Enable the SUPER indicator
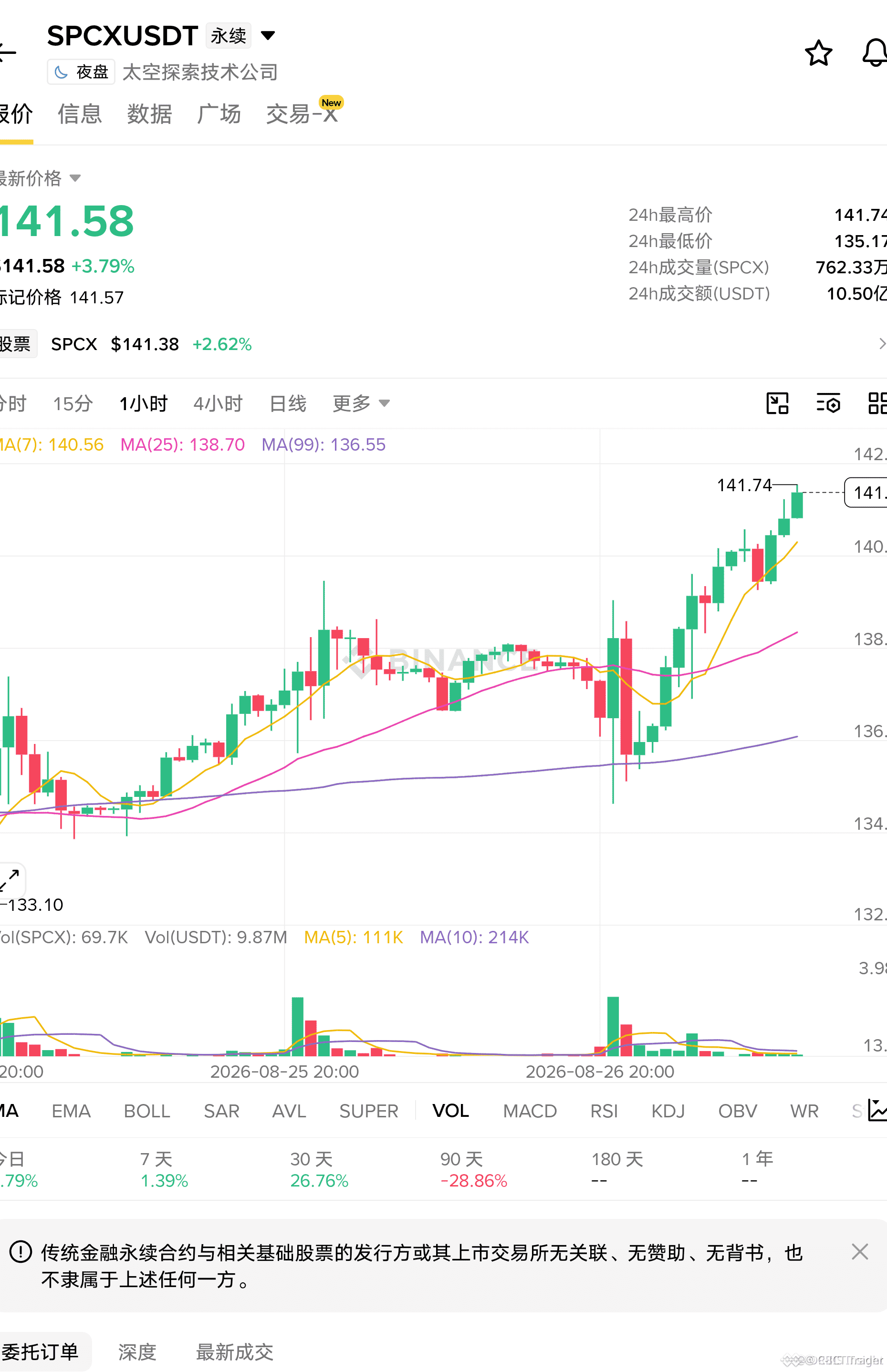This screenshot has width=887, height=1372. (x=369, y=1111)
